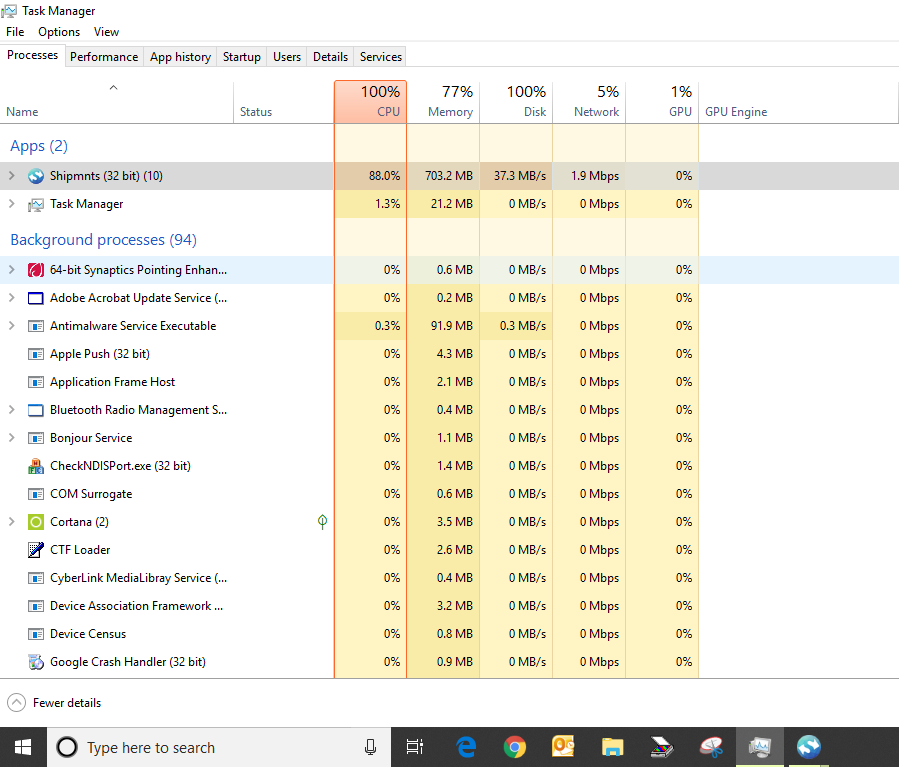Image resolution: width=899 pixels, height=767 pixels.
Task: Open Task View from the taskbar
Action: pyautogui.click(x=415, y=748)
